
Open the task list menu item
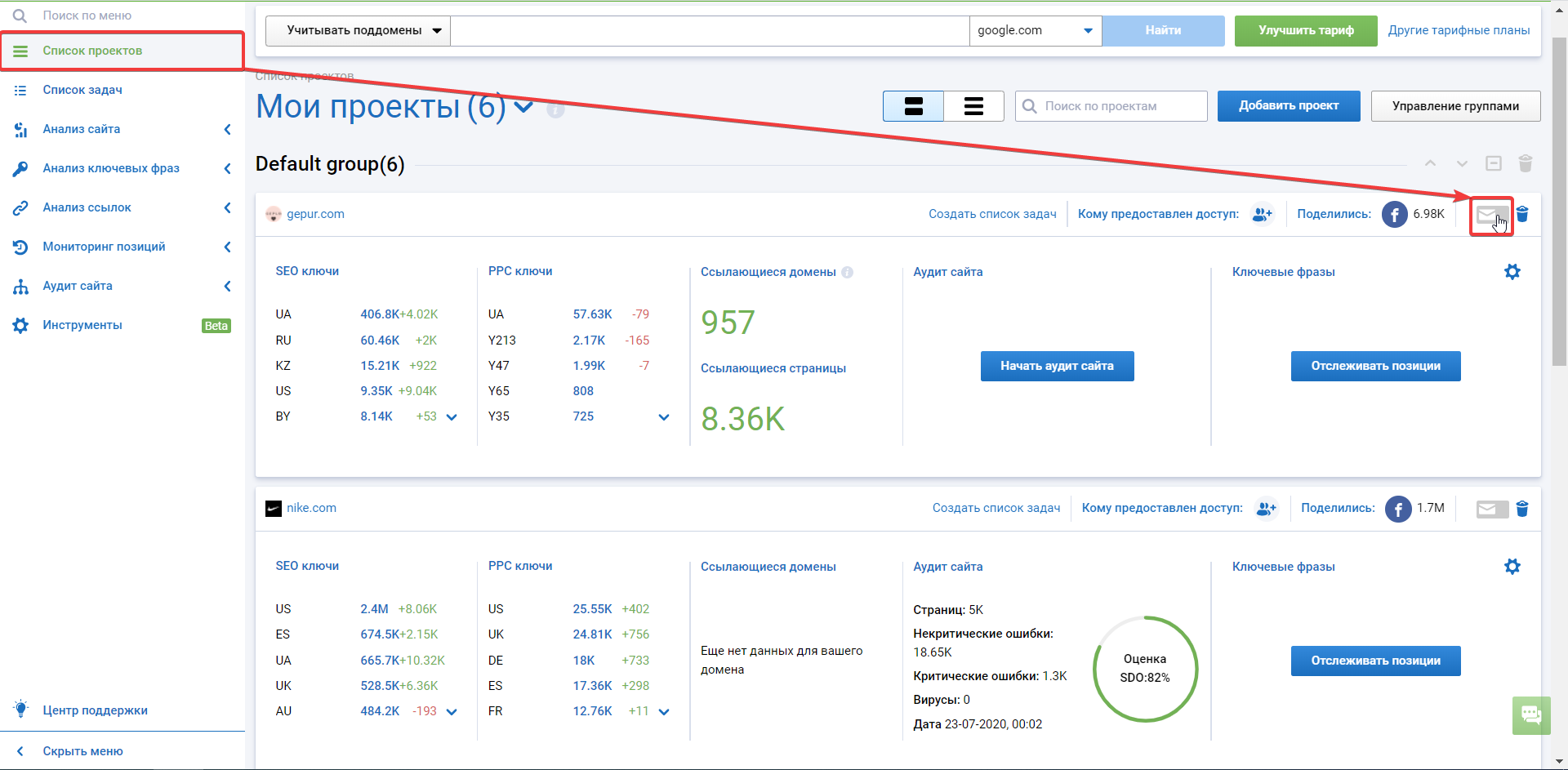point(82,90)
